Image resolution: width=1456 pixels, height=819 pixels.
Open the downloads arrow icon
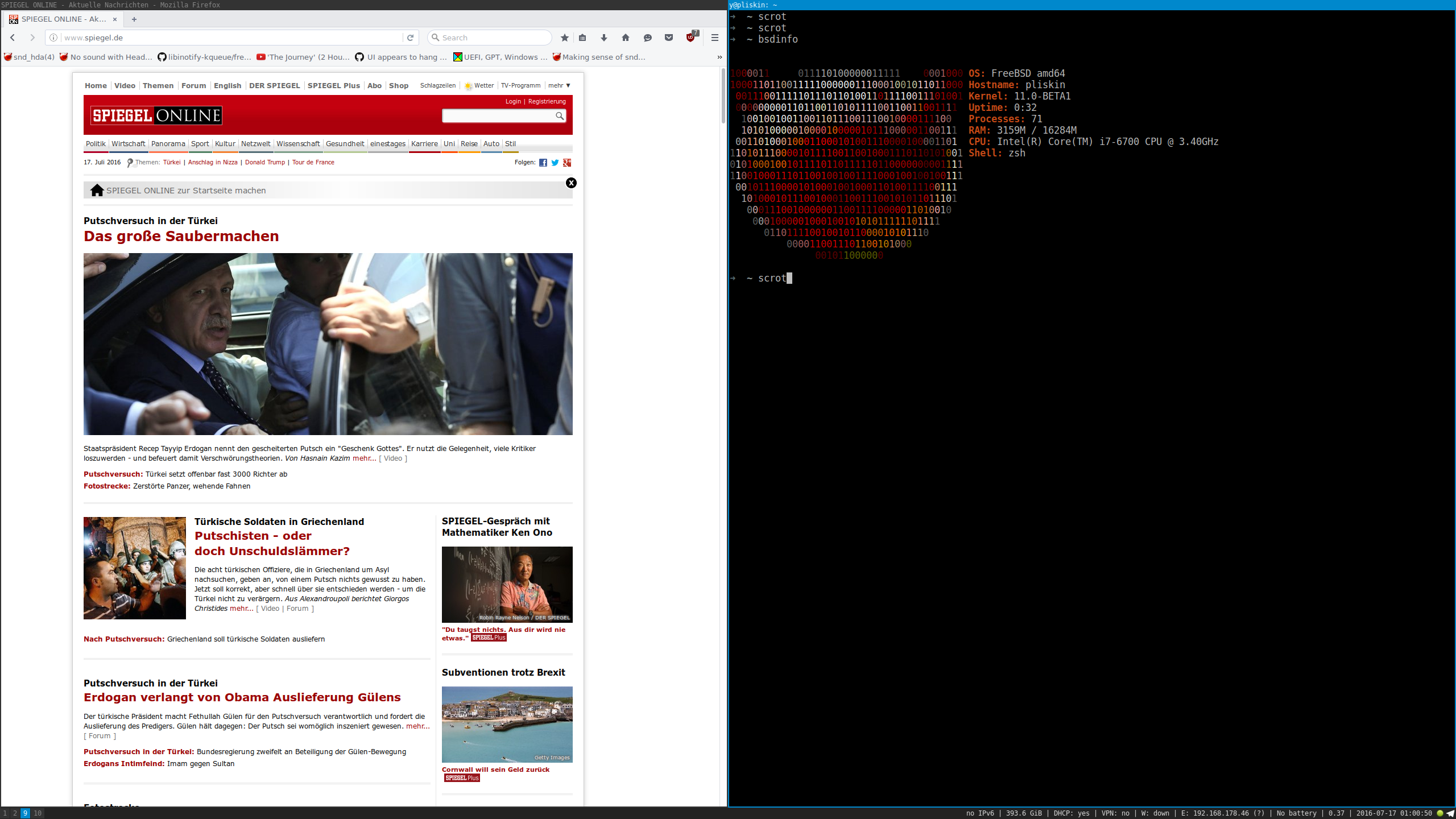[x=604, y=38]
